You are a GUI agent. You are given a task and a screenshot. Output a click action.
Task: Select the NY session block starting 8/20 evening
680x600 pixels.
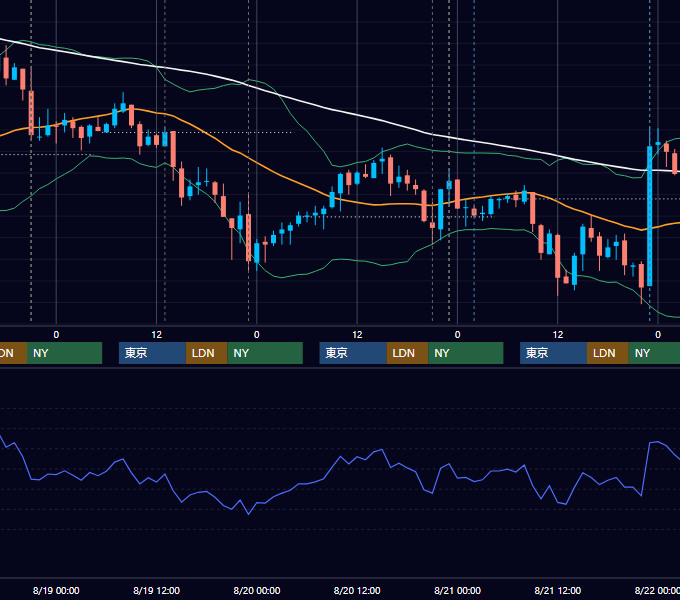pos(466,353)
